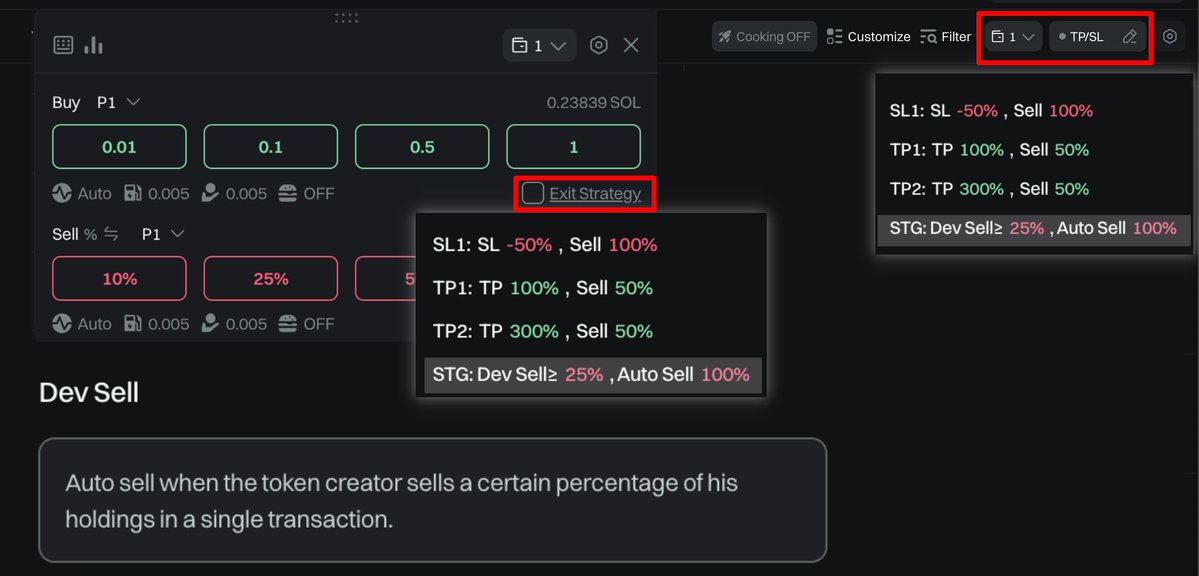Open the keyboard shortcuts icon in trade panel
1199x576 pixels.
click(x=63, y=45)
